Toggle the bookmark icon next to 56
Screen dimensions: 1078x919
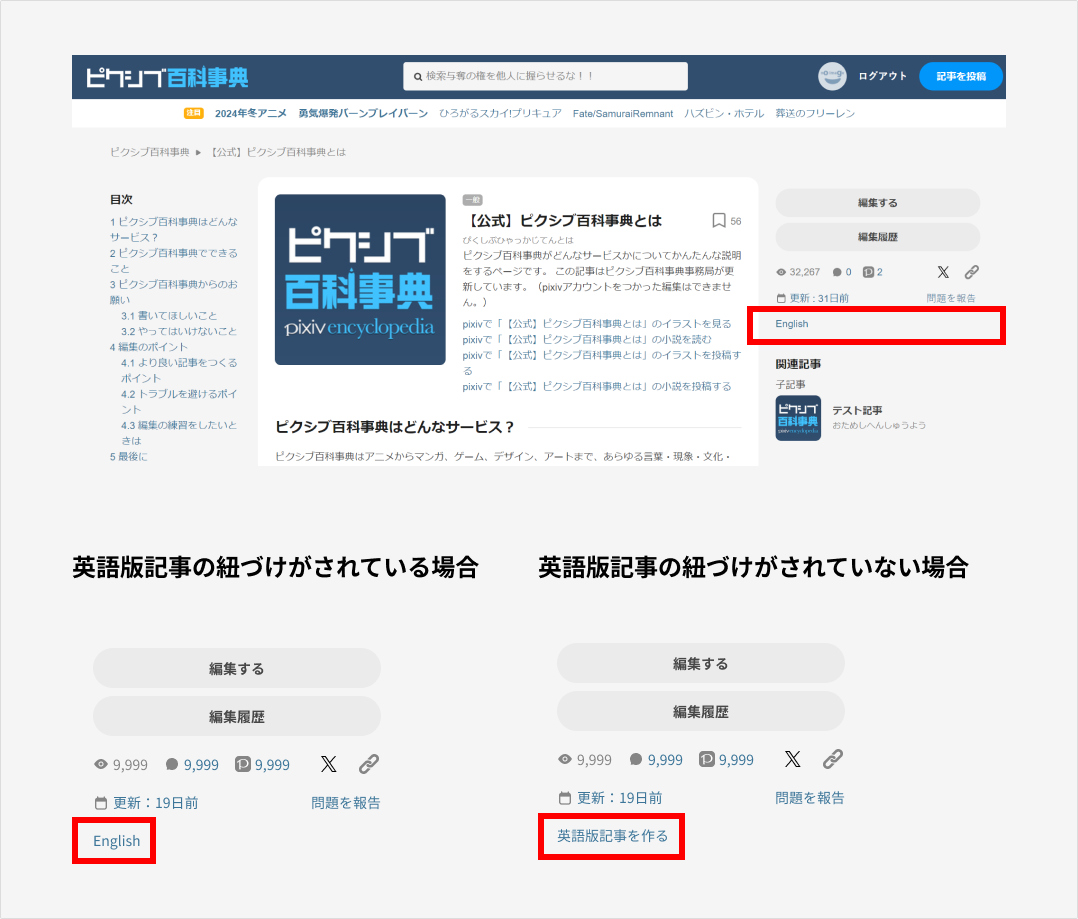tap(719, 221)
